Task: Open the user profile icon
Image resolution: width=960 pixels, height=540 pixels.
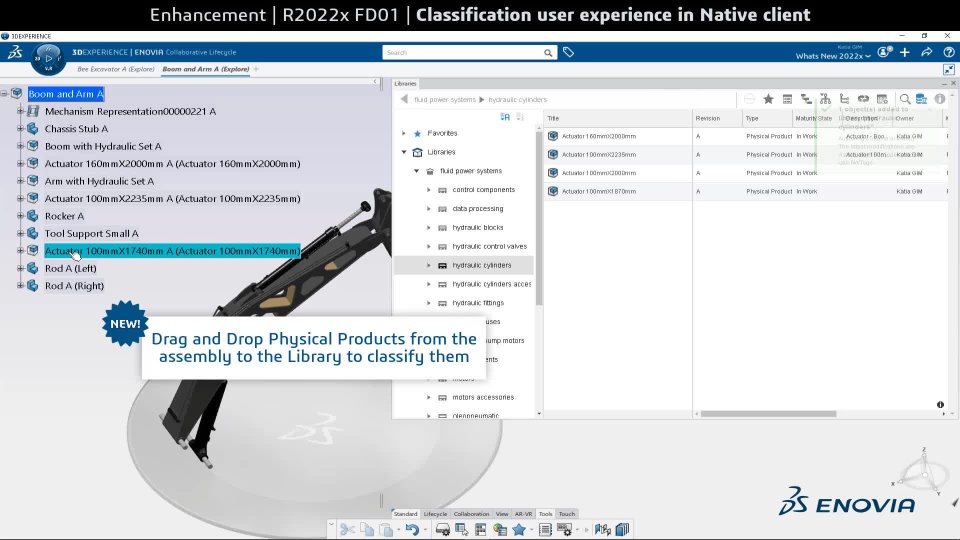Action: [x=884, y=52]
